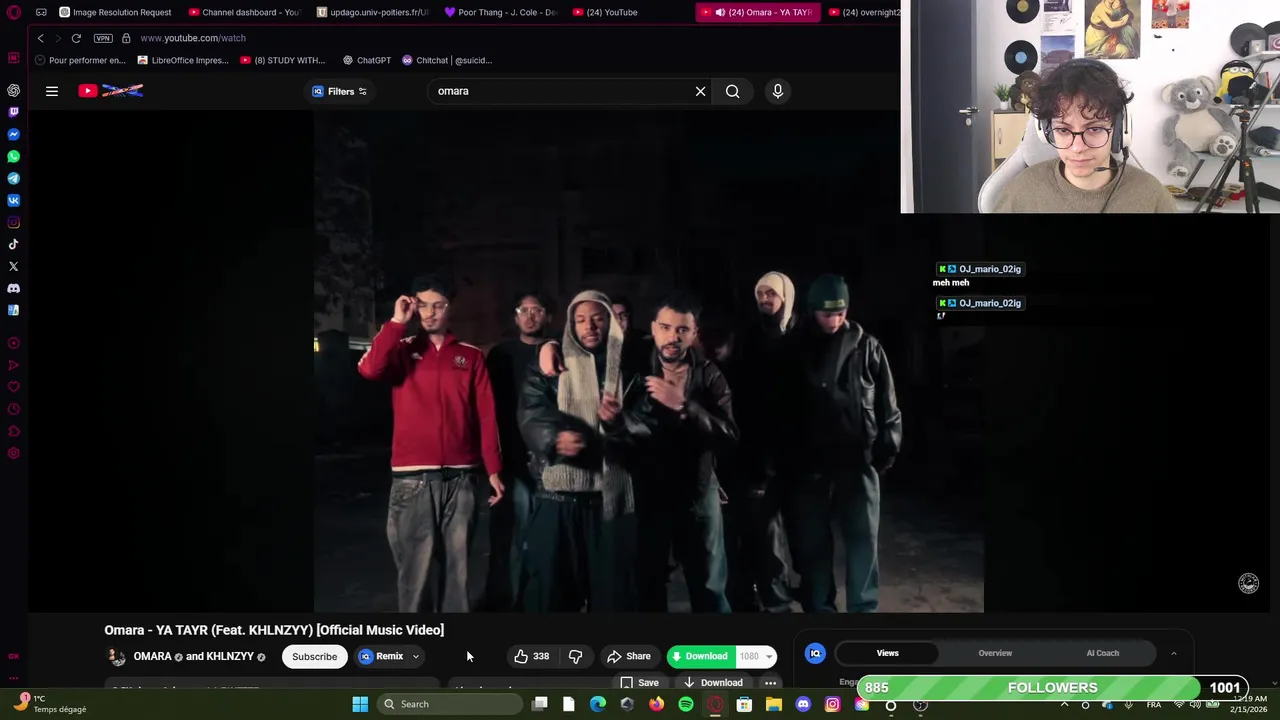The height and width of the screenshot is (720, 1280).
Task: Open Instagram in the Opera sidebar
Action: point(13,222)
